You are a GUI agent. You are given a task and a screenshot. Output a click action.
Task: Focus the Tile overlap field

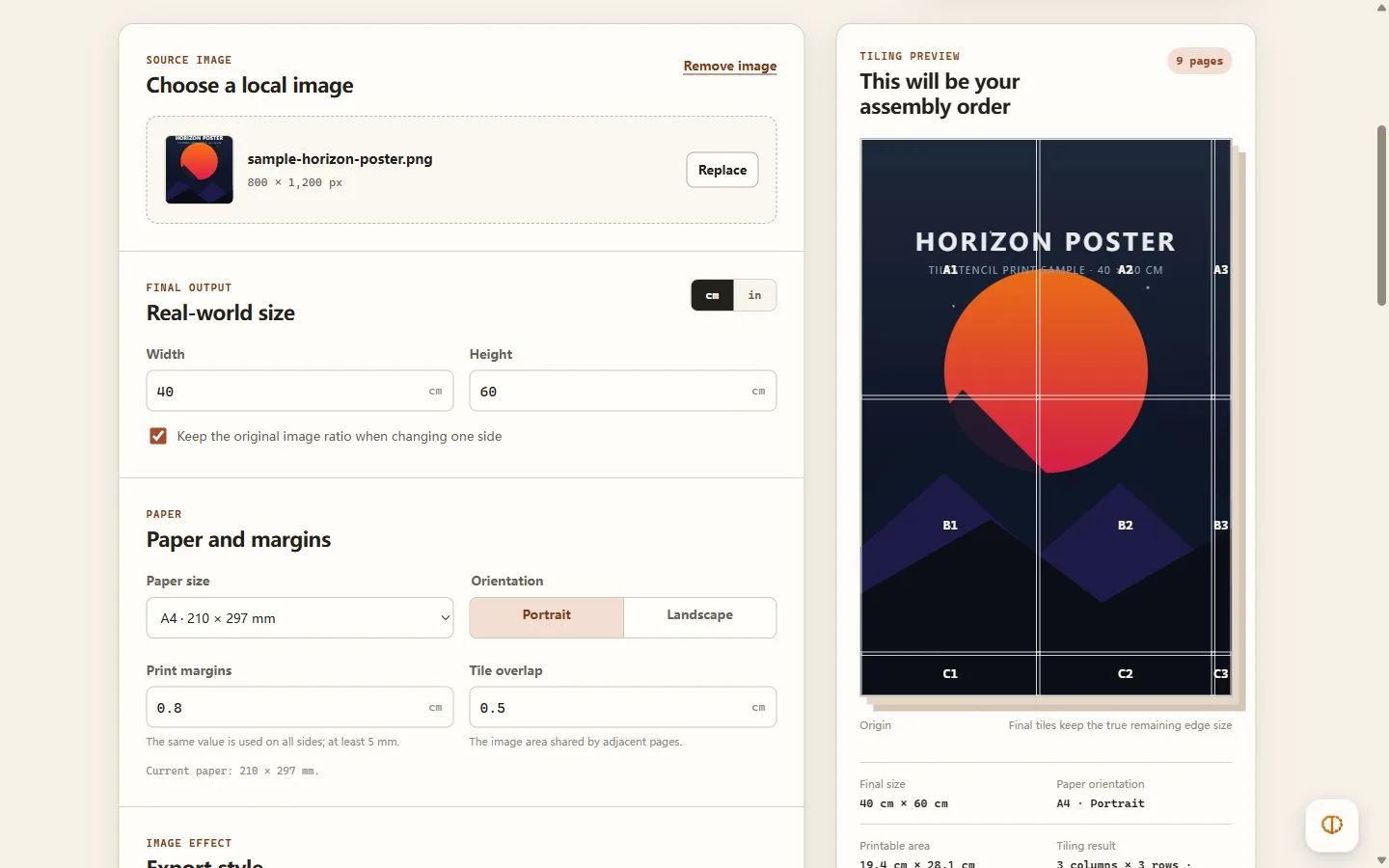tap(623, 707)
